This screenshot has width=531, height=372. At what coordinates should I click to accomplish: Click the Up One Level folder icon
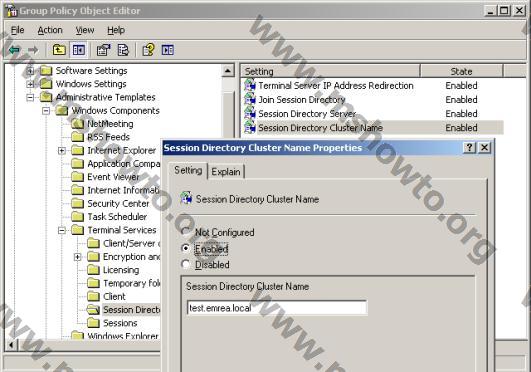[59, 50]
